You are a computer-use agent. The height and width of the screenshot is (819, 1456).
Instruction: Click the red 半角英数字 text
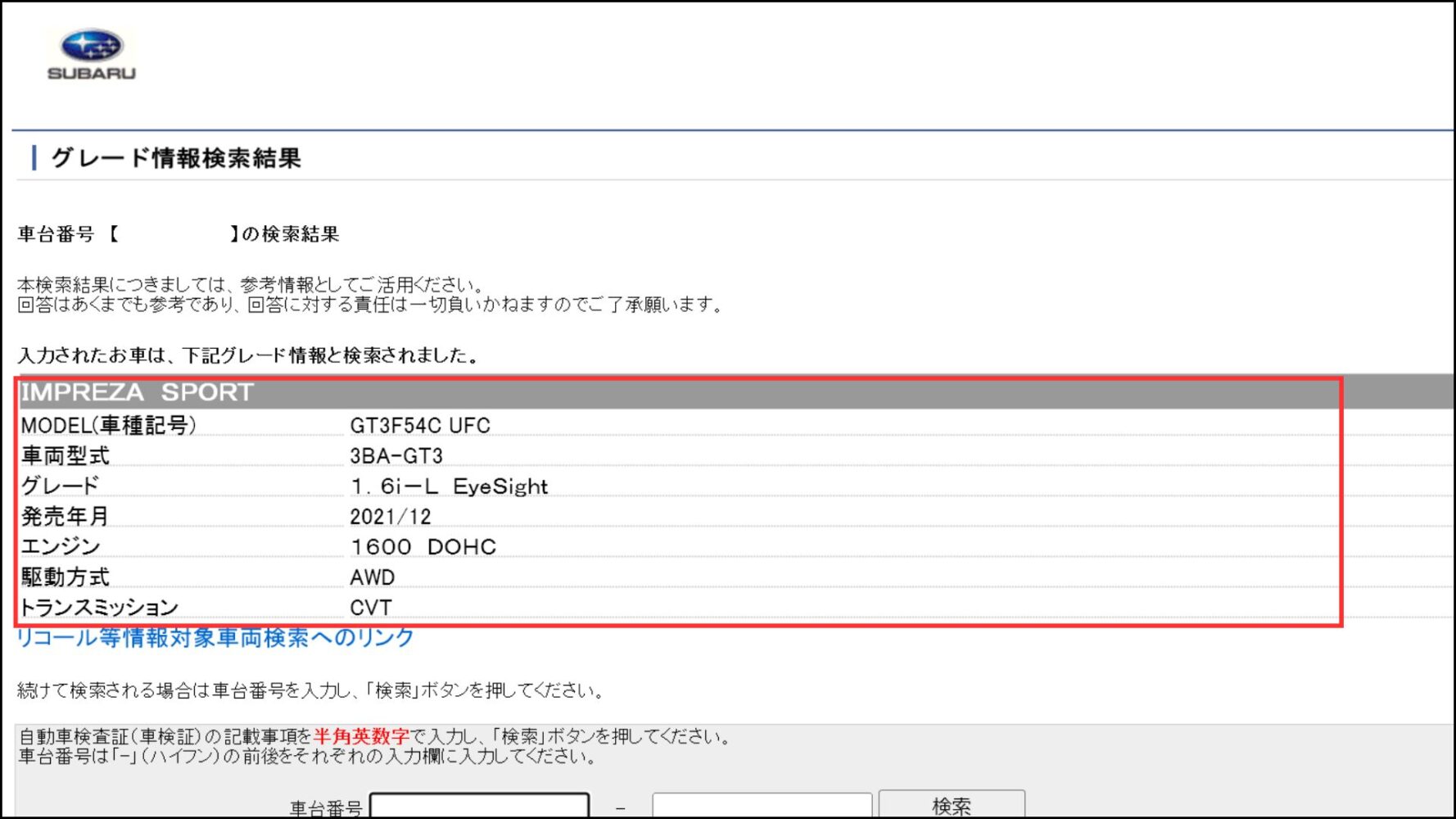361,736
